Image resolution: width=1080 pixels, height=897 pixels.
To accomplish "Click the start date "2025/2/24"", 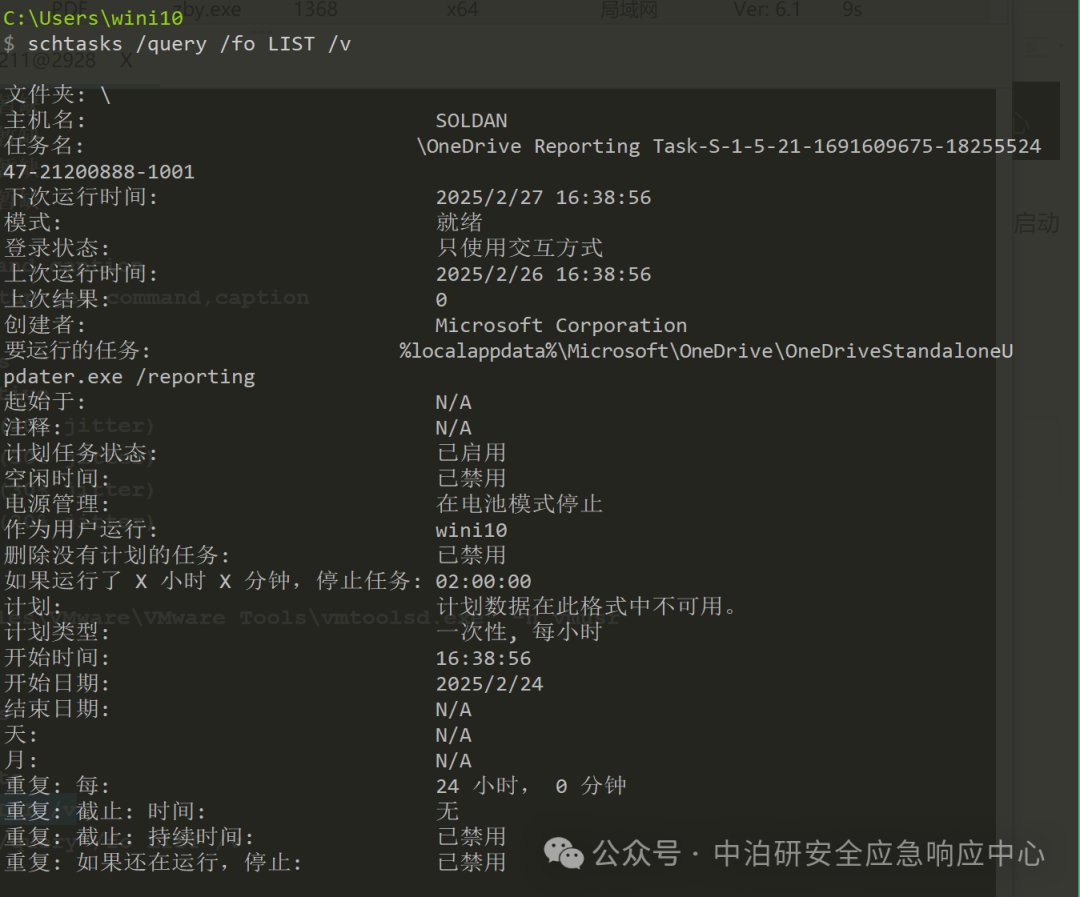I will click(x=489, y=684).
